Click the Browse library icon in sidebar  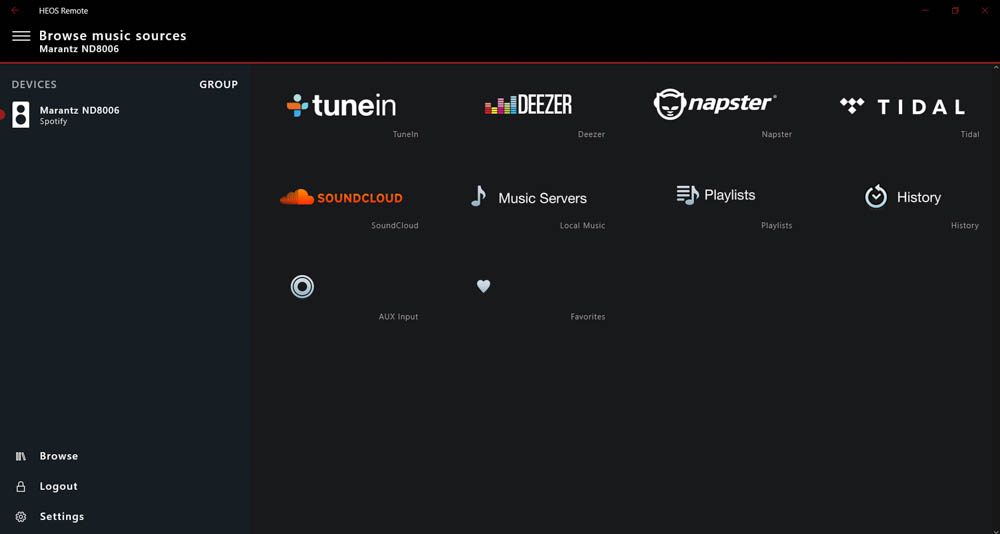[x=20, y=456]
